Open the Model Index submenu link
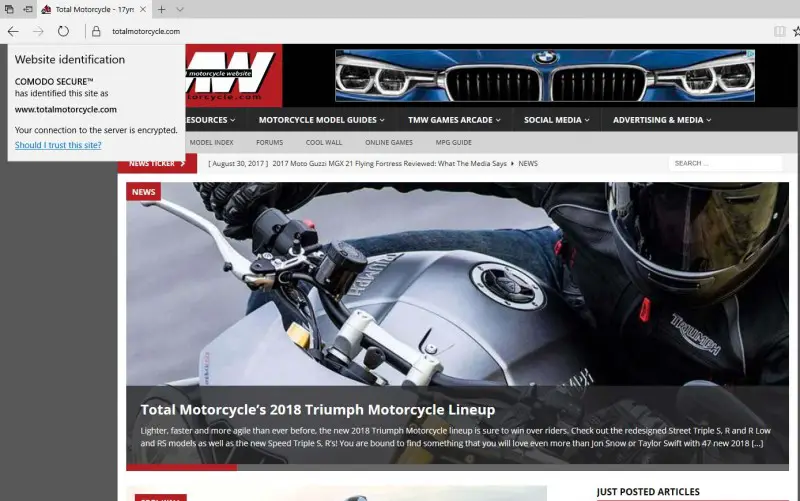The image size is (800, 501). [211, 142]
